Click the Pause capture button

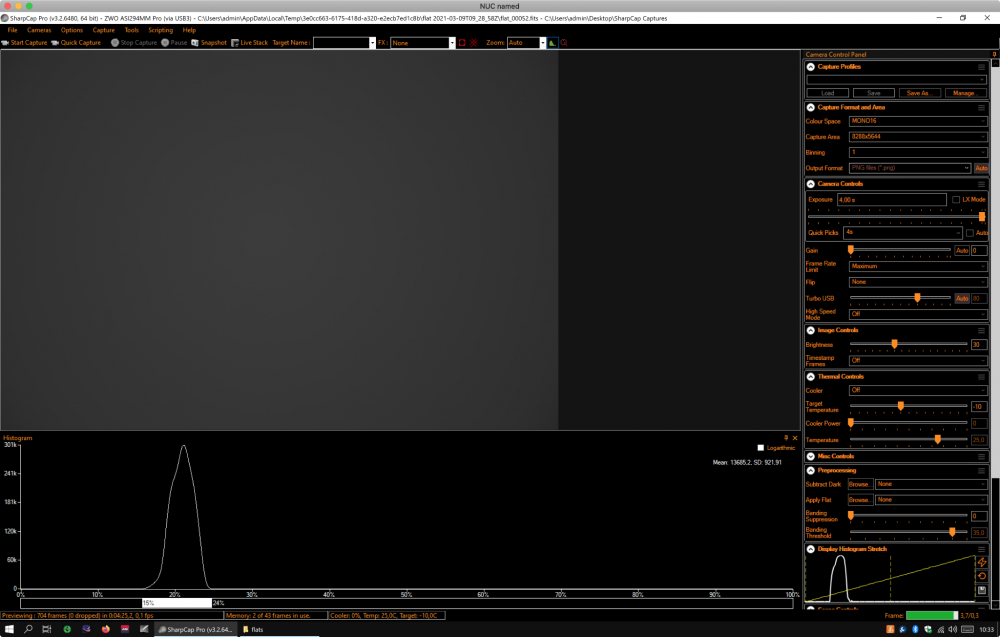pos(174,43)
